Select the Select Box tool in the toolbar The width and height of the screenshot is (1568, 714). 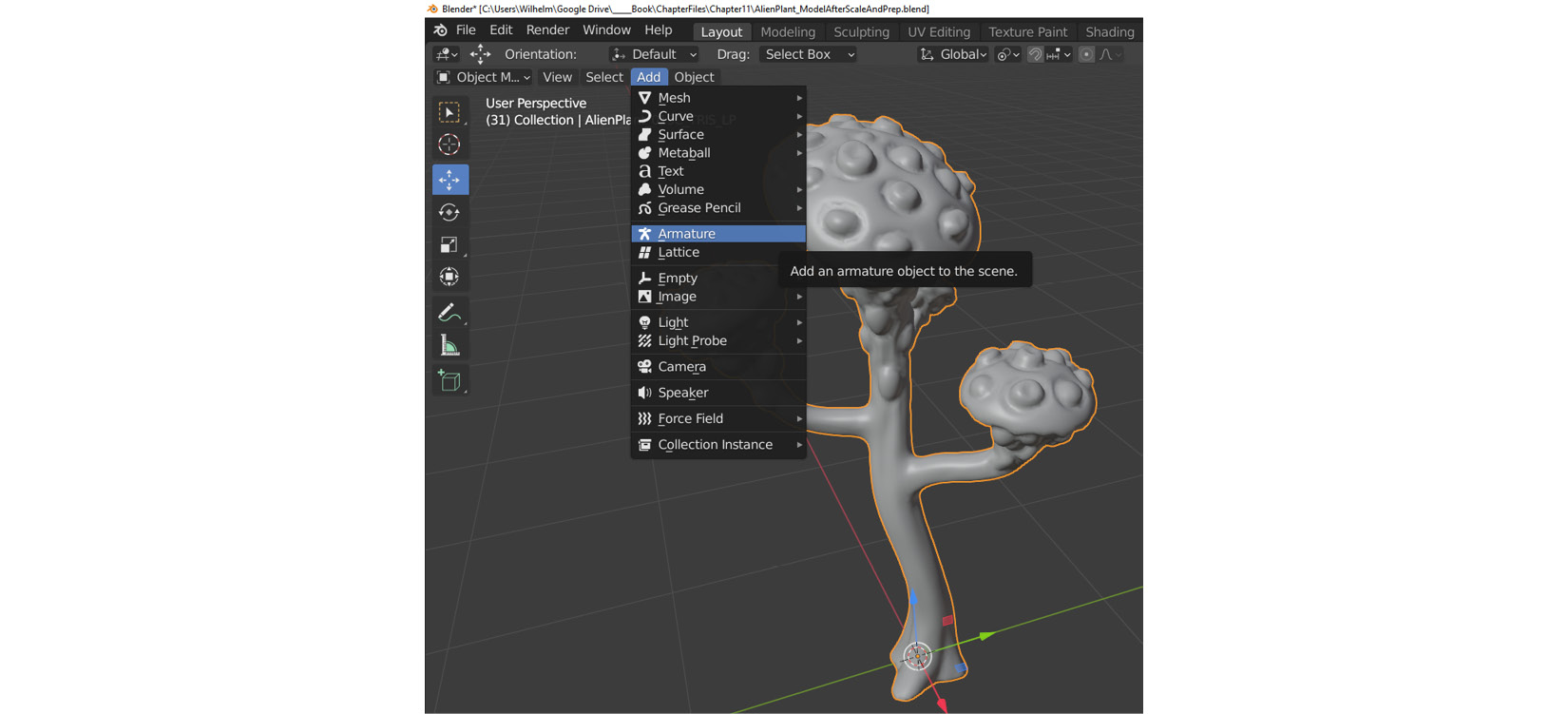pos(449,112)
